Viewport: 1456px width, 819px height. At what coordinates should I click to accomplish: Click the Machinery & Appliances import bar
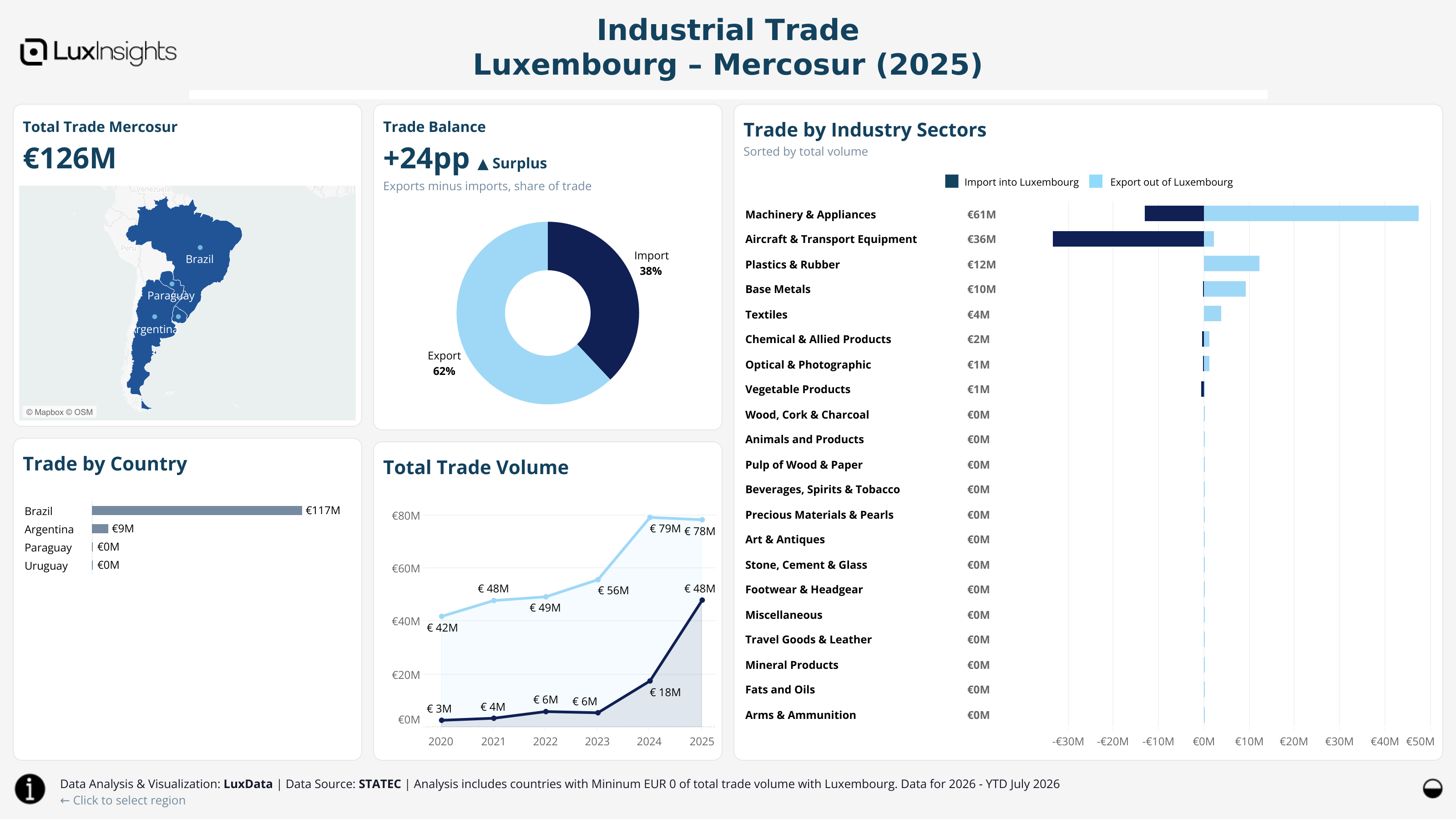click(1174, 214)
